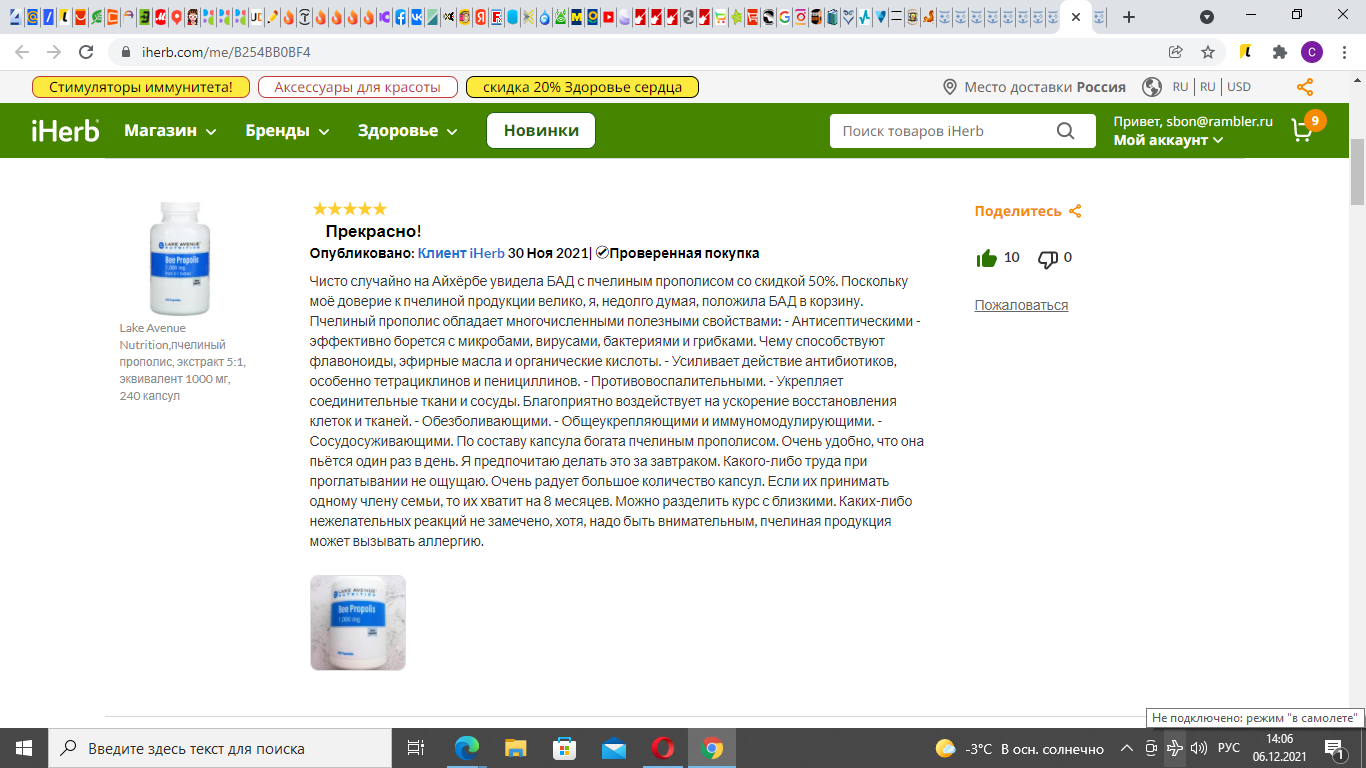The image size is (1366, 768).
Task: Expand the Бренды menu
Action: point(288,131)
